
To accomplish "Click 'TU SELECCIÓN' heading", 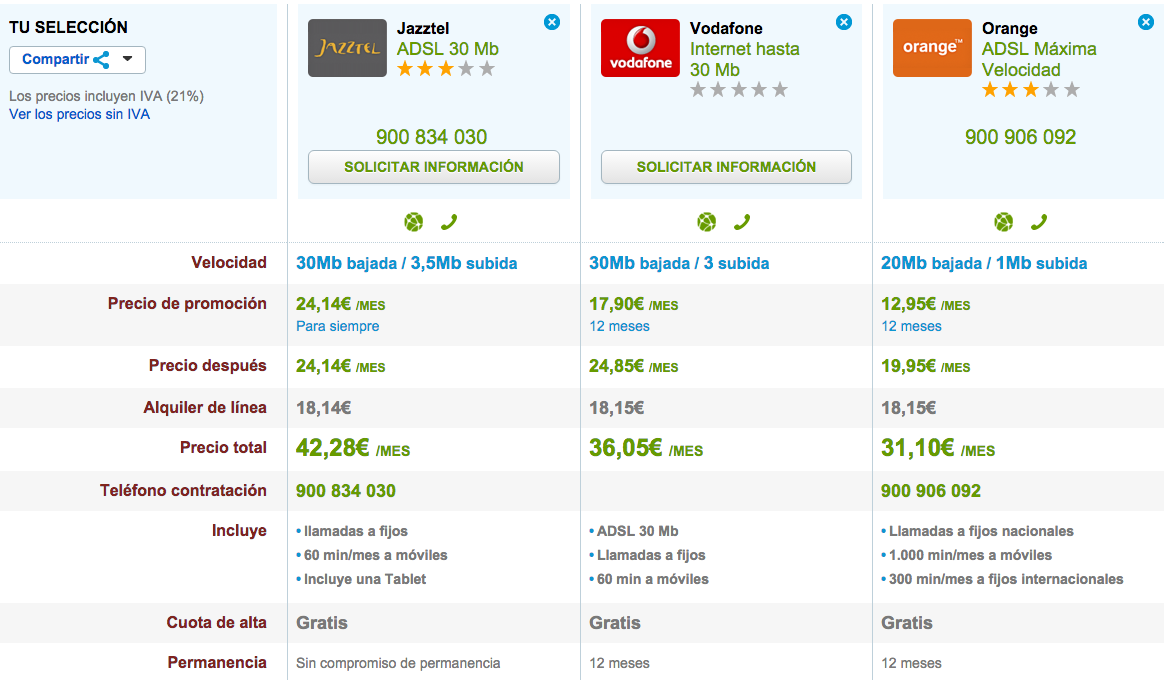I will 68,27.
